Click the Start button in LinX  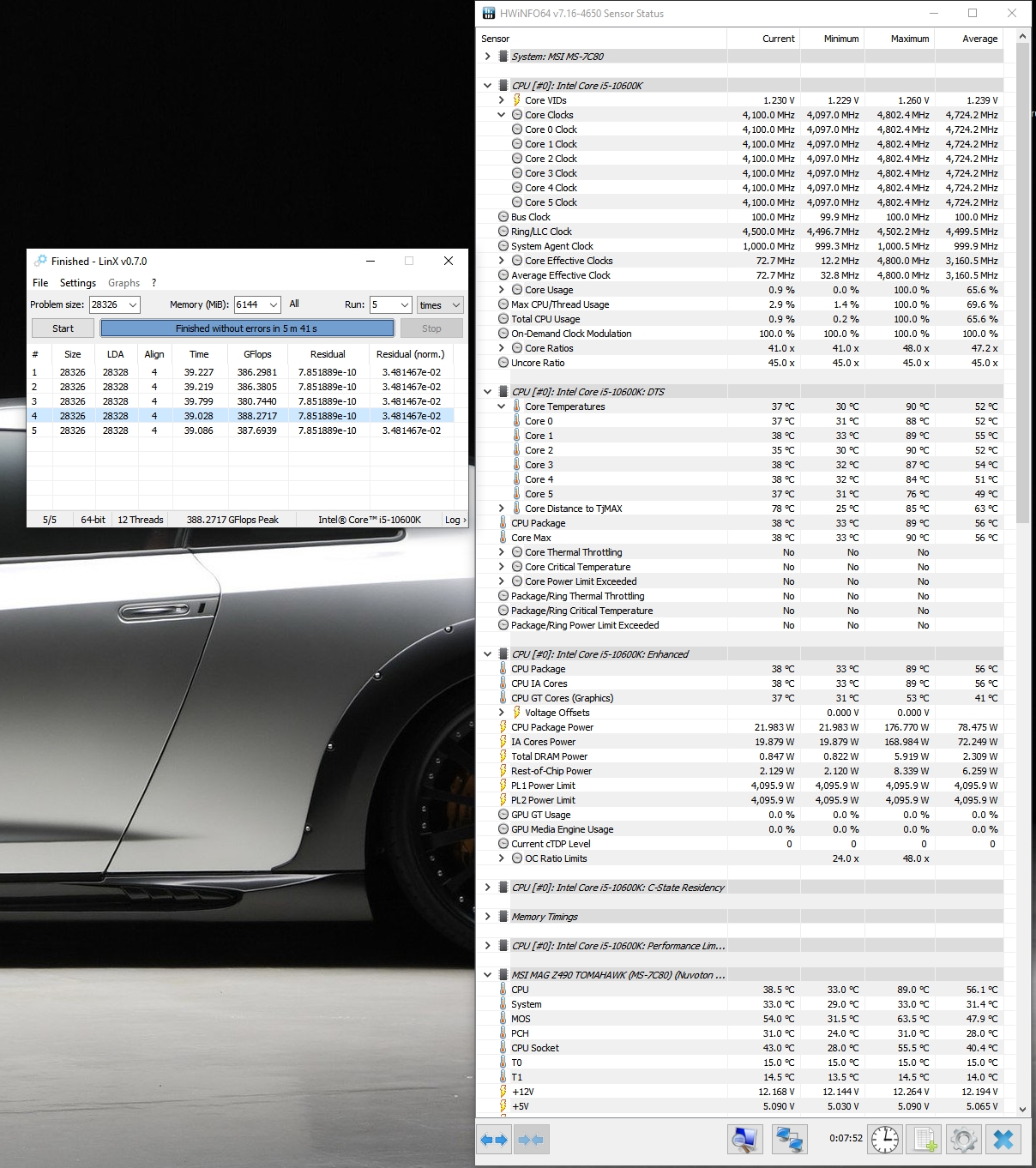tap(63, 328)
